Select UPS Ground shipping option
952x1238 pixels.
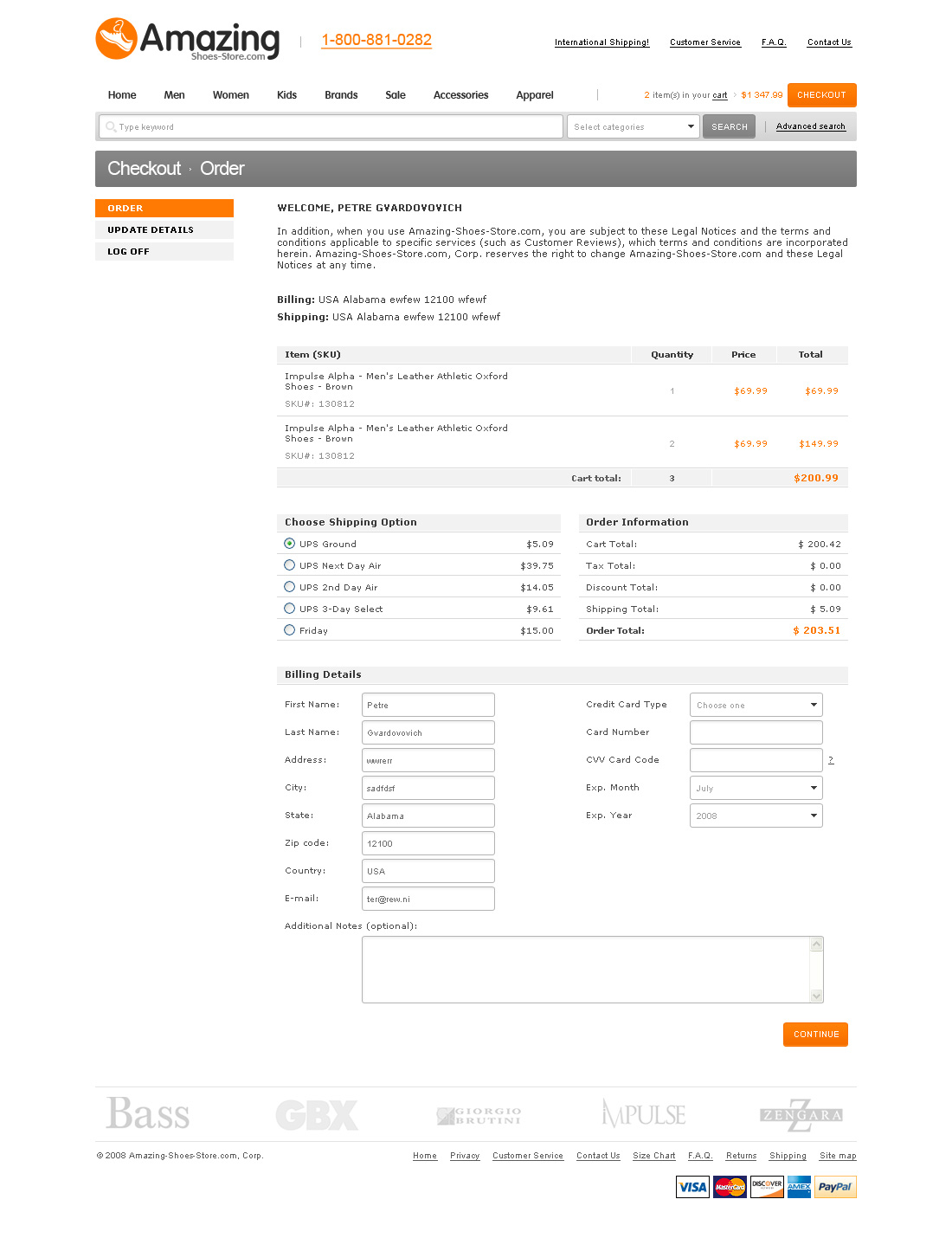coord(290,544)
